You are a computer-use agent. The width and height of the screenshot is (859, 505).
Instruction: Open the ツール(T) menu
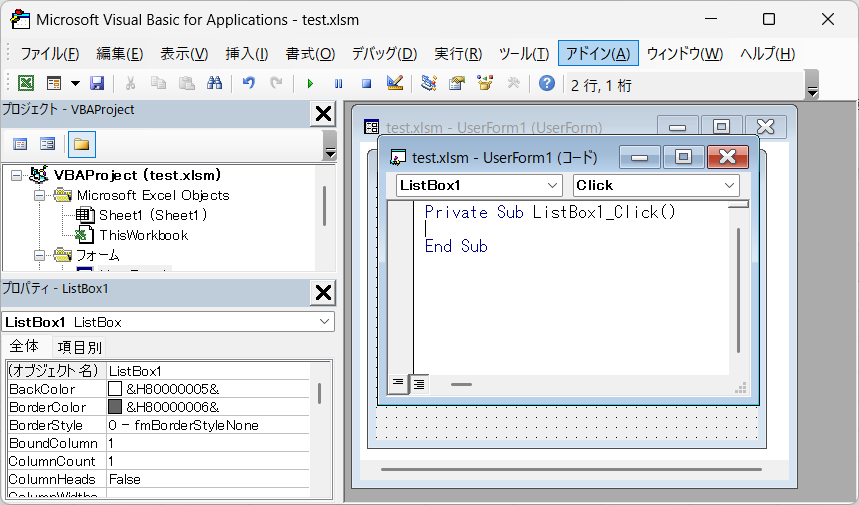[x=523, y=54]
